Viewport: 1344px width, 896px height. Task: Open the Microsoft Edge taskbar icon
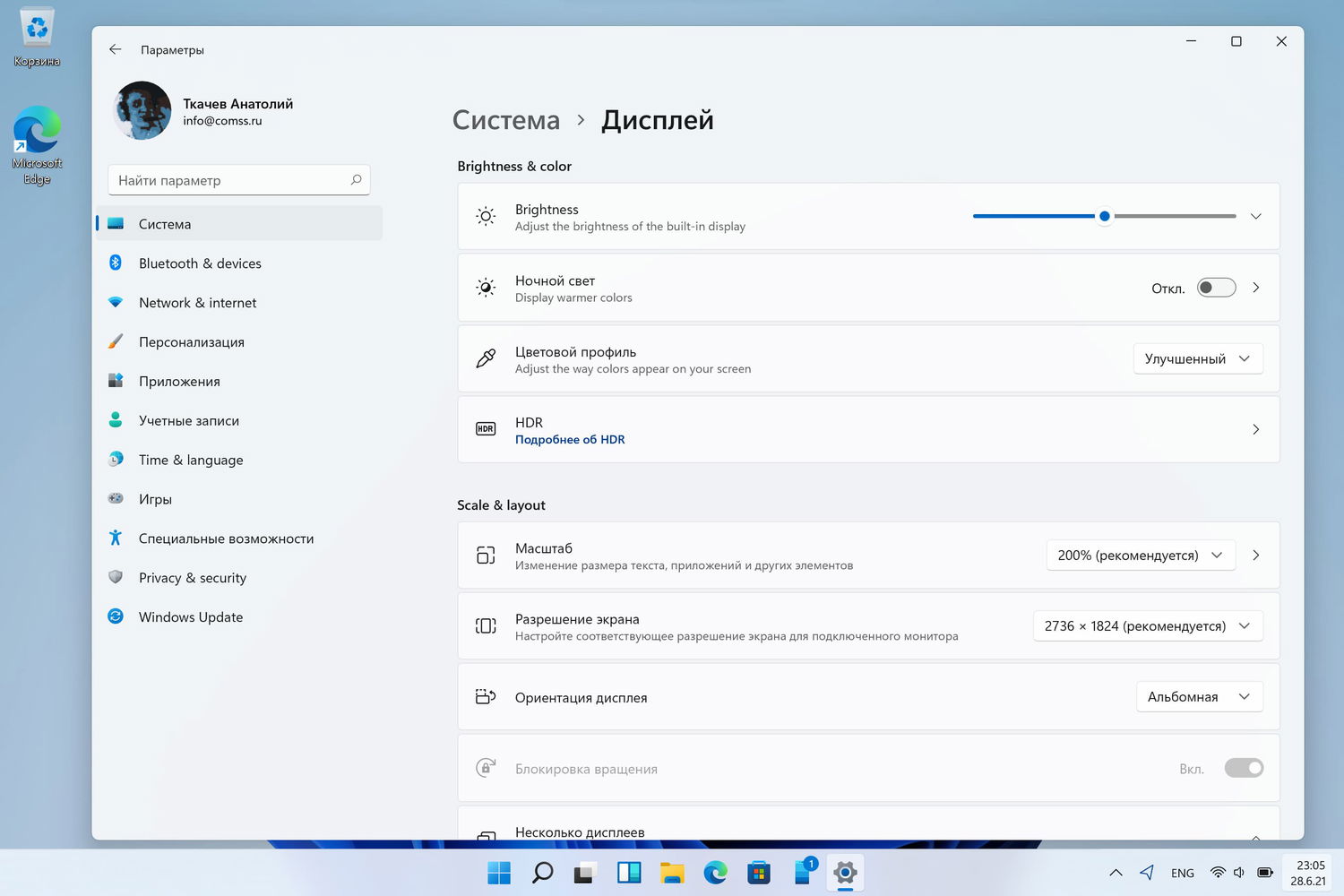tap(715, 872)
